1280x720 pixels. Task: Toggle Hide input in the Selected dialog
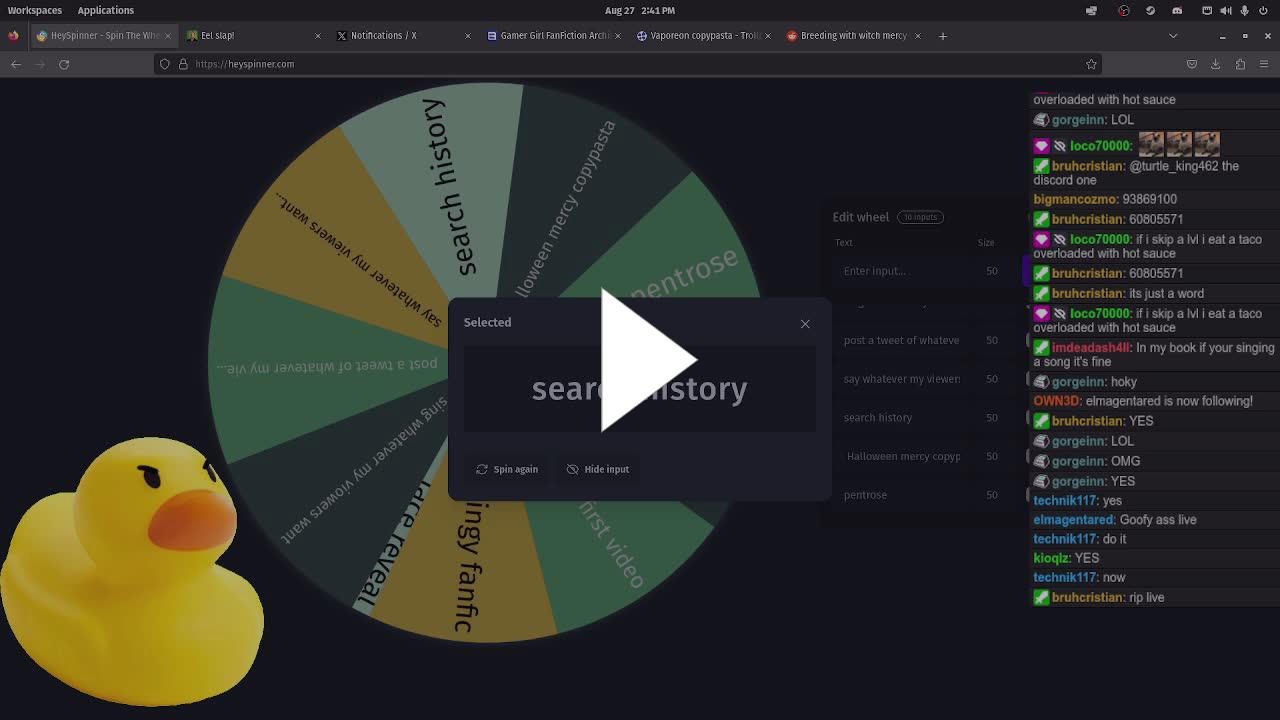[x=598, y=469]
